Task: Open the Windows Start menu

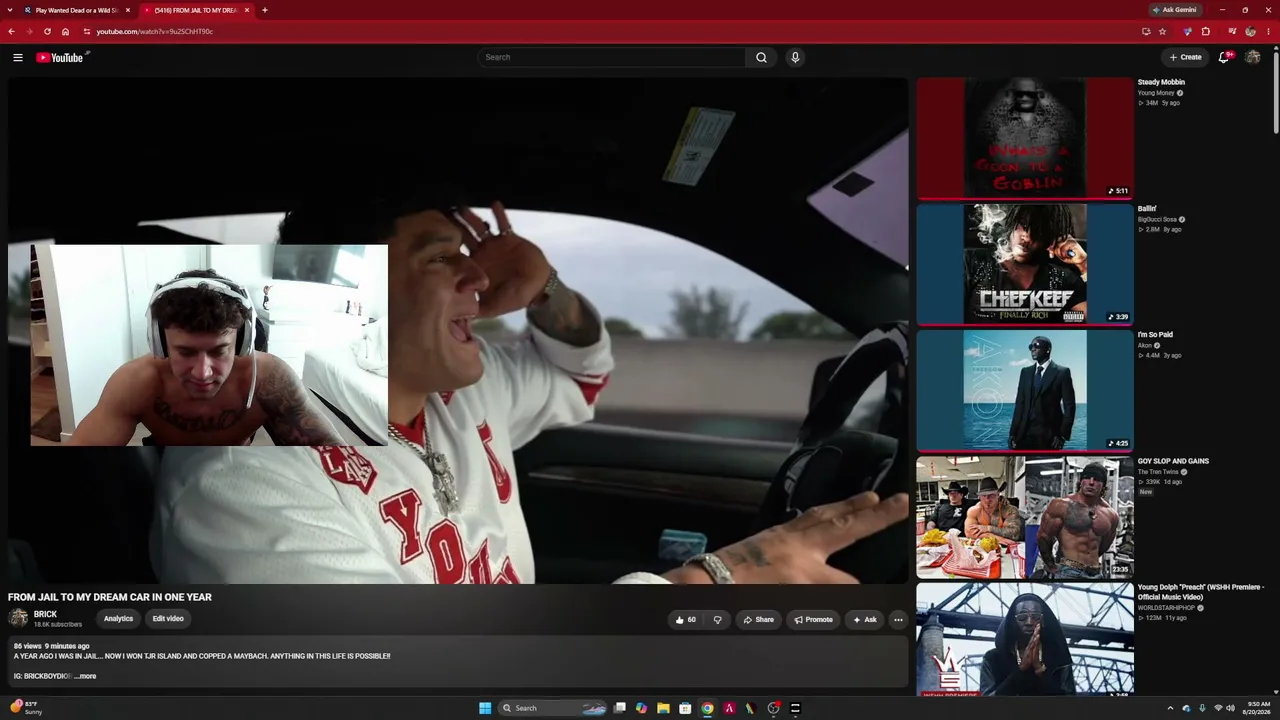Action: [485, 708]
